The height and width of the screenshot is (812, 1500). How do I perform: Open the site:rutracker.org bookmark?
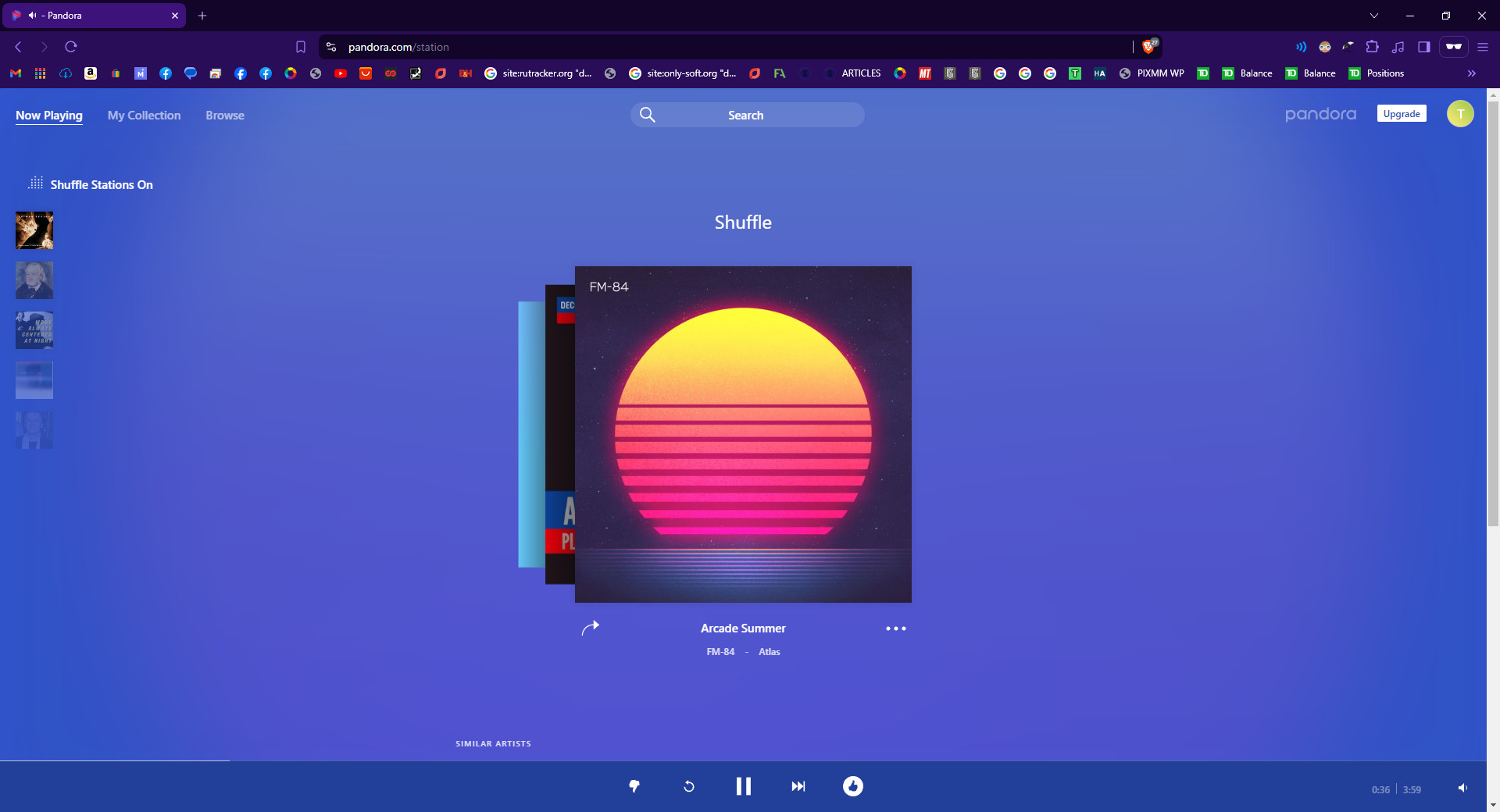coord(538,73)
